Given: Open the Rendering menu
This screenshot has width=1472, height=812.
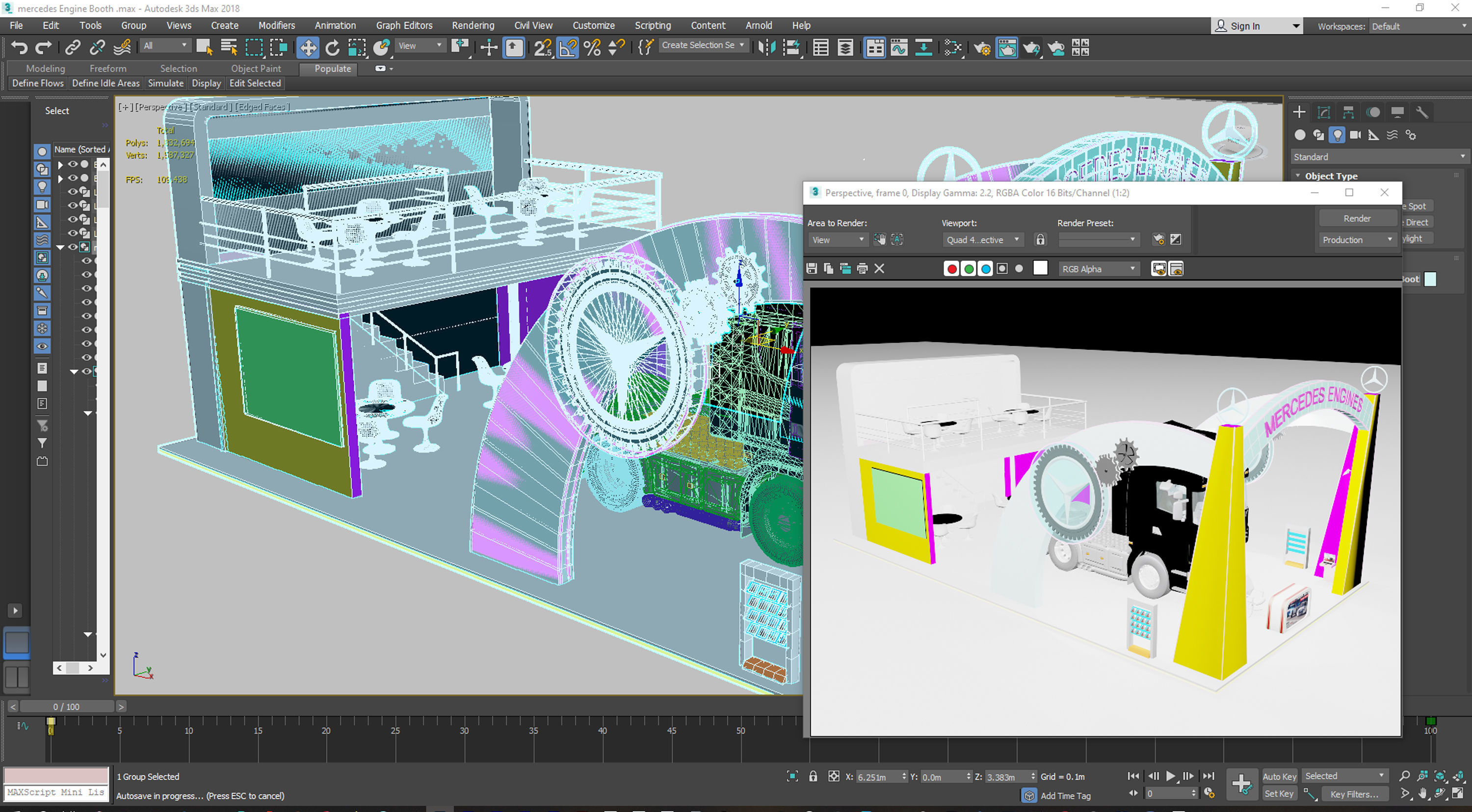Looking at the screenshot, I should click(x=473, y=25).
